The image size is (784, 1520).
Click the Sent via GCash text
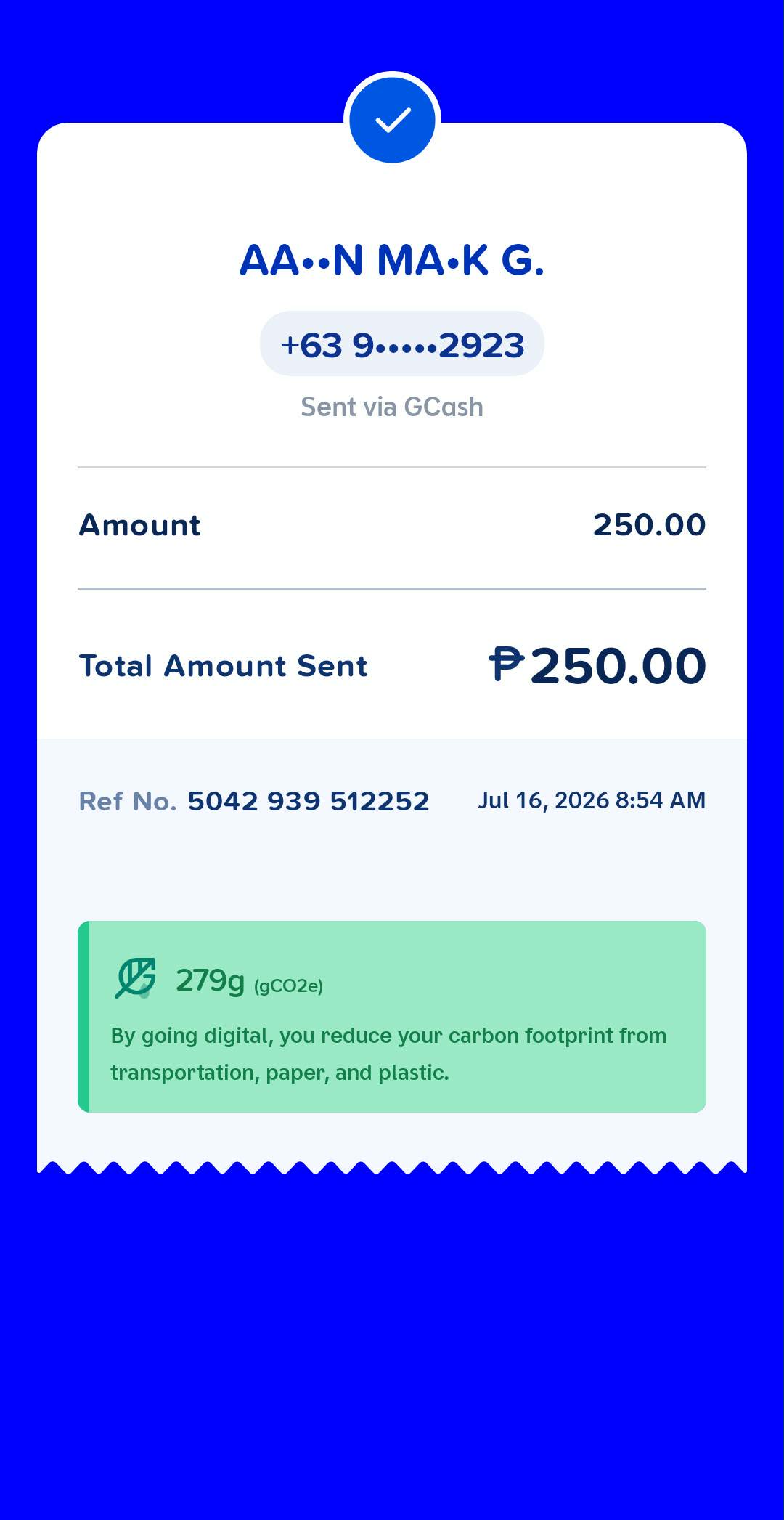[x=392, y=407]
